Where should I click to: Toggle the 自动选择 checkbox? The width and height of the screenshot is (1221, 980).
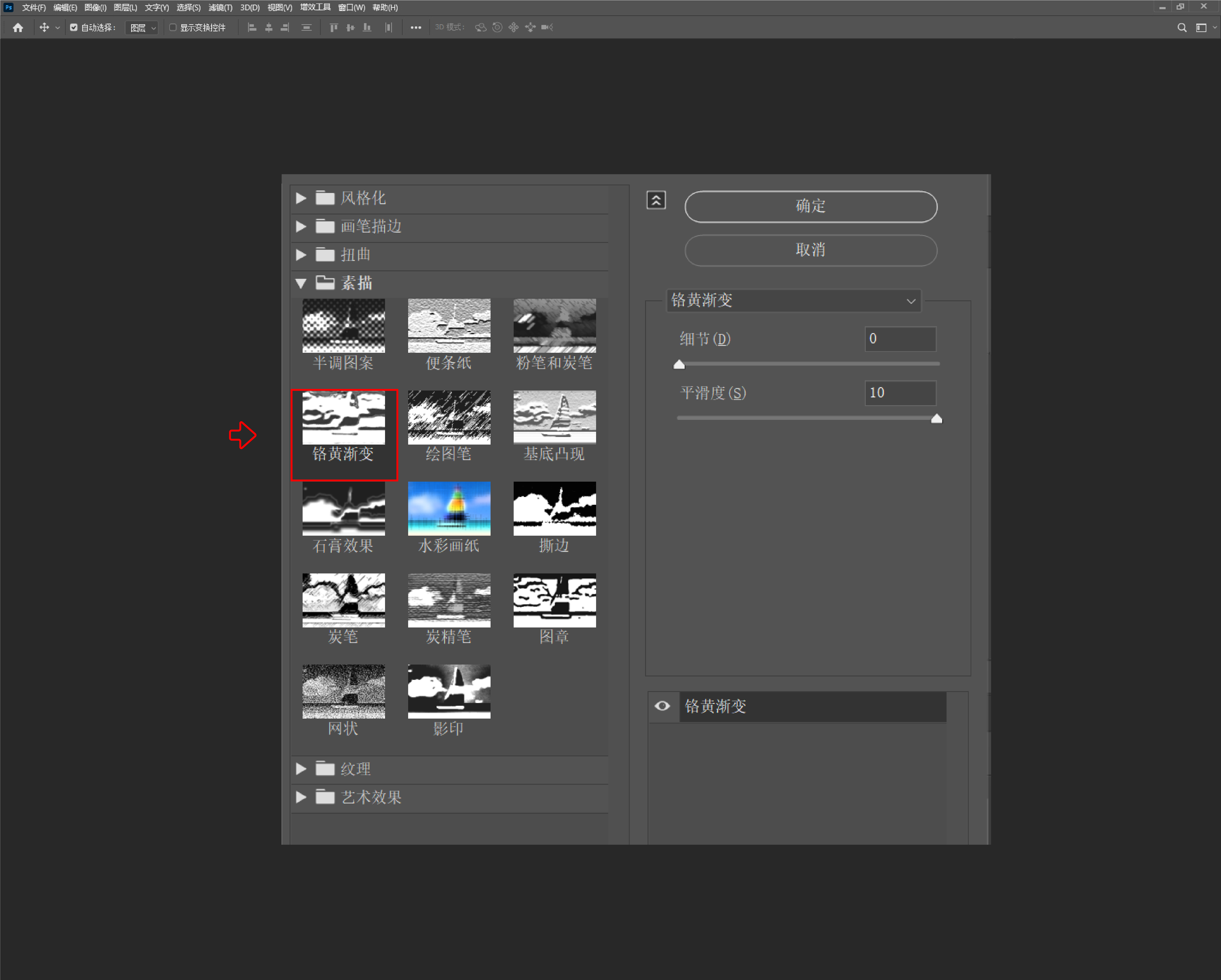pos(74,27)
